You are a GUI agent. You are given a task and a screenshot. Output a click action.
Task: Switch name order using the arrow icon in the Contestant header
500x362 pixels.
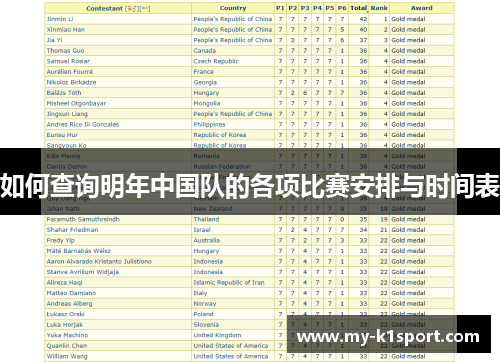pyautogui.click(x=145, y=9)
